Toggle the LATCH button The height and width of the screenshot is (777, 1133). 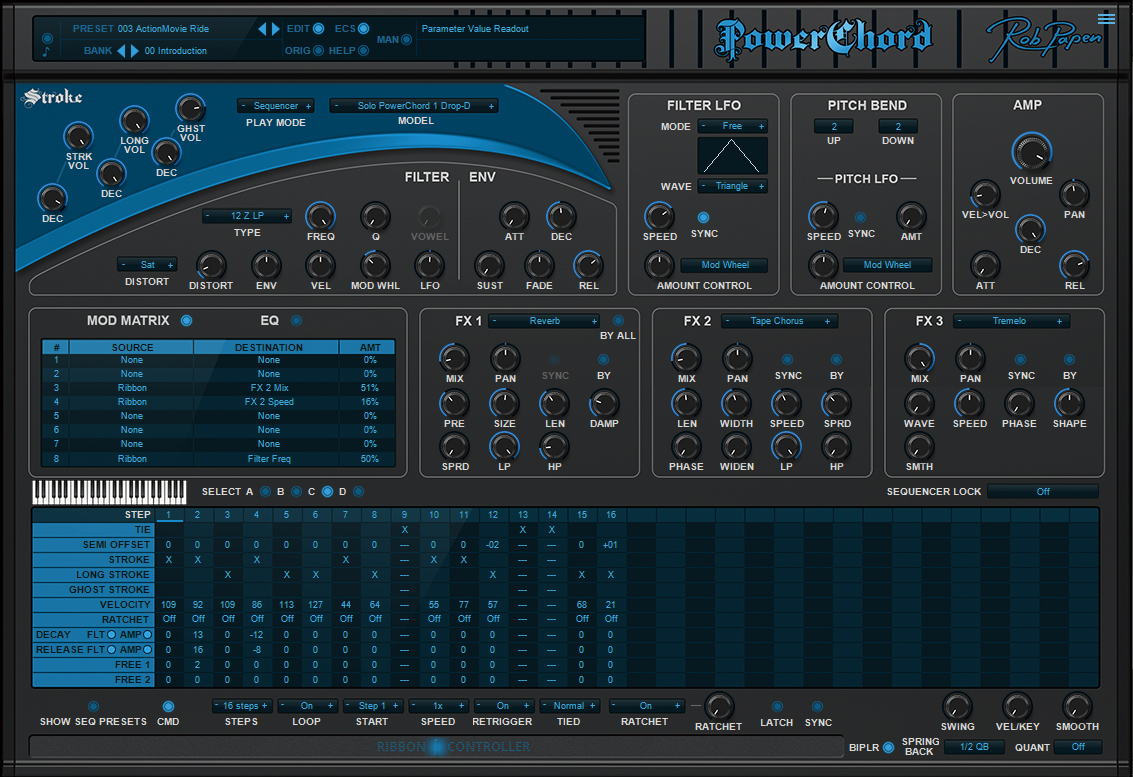777,706
